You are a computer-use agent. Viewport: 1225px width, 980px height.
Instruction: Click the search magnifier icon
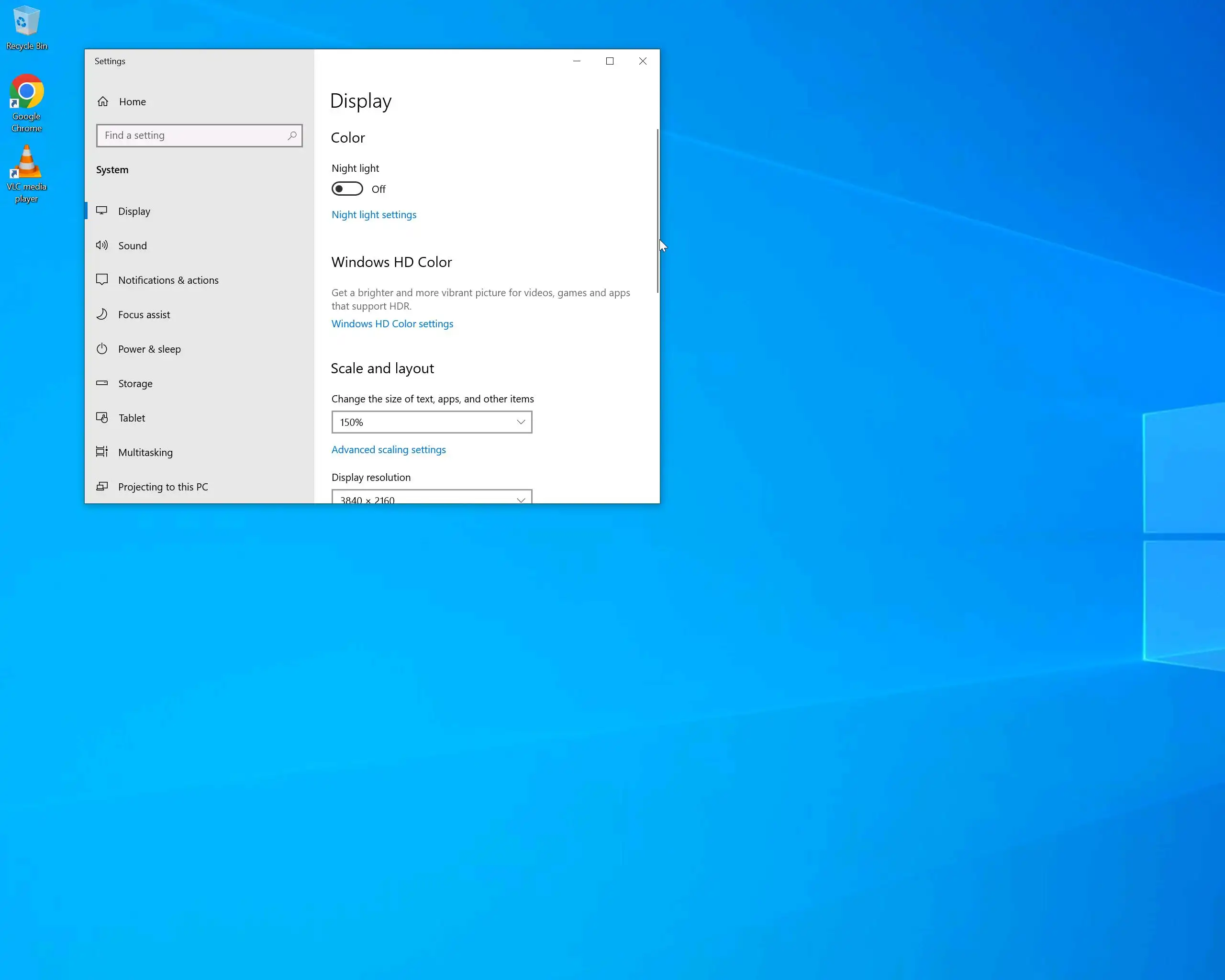(292, 136)
